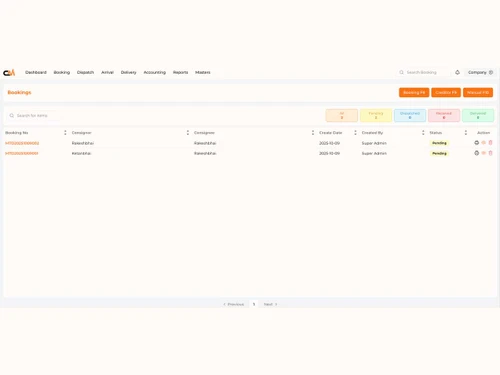Sort by the Status column
The width and height of the screenshot is (500, 375).
click(x=466, y=133)
